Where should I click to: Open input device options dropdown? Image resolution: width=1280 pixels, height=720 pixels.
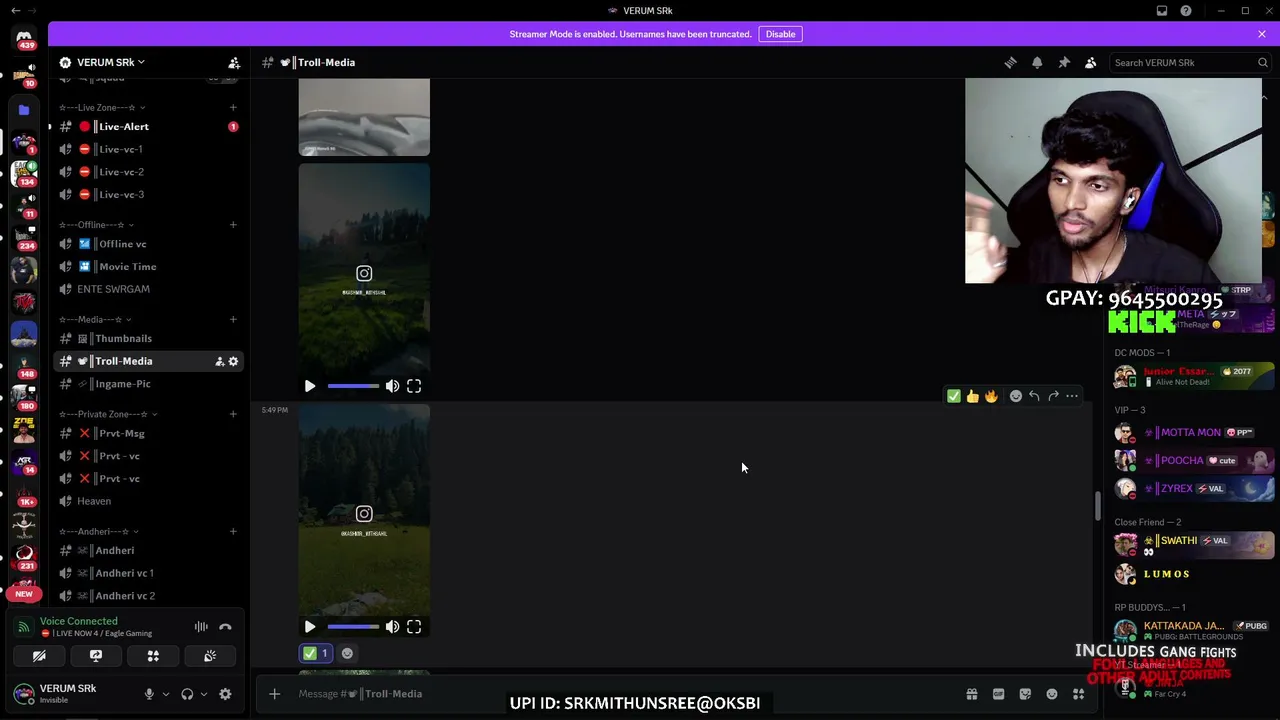pos(166,694)
